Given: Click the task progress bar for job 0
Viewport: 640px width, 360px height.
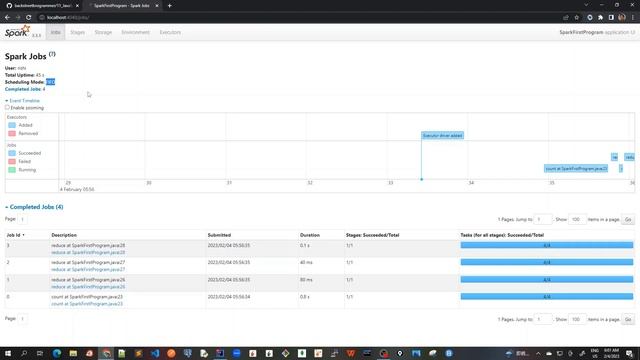Looking at the screenshot, I should (547, 297).
